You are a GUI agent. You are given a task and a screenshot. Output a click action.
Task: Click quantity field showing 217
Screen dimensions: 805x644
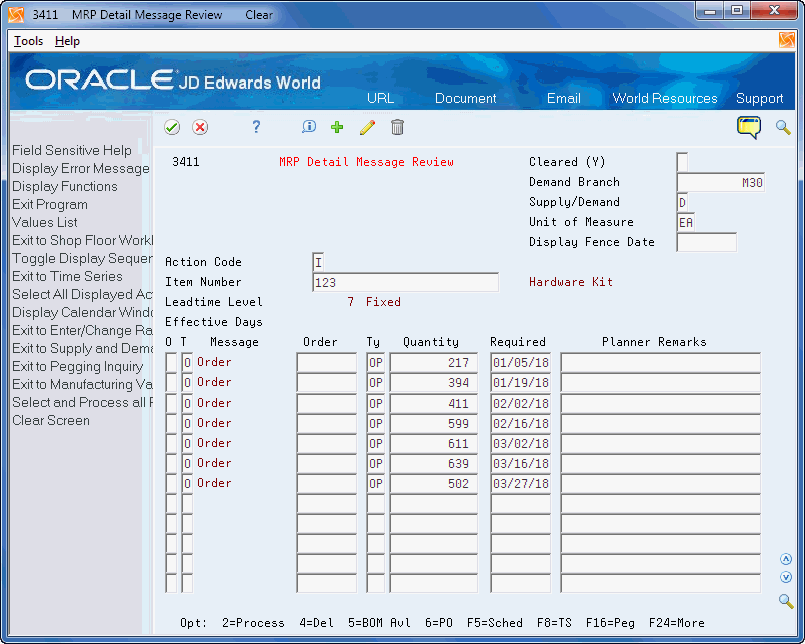(434, 363)
